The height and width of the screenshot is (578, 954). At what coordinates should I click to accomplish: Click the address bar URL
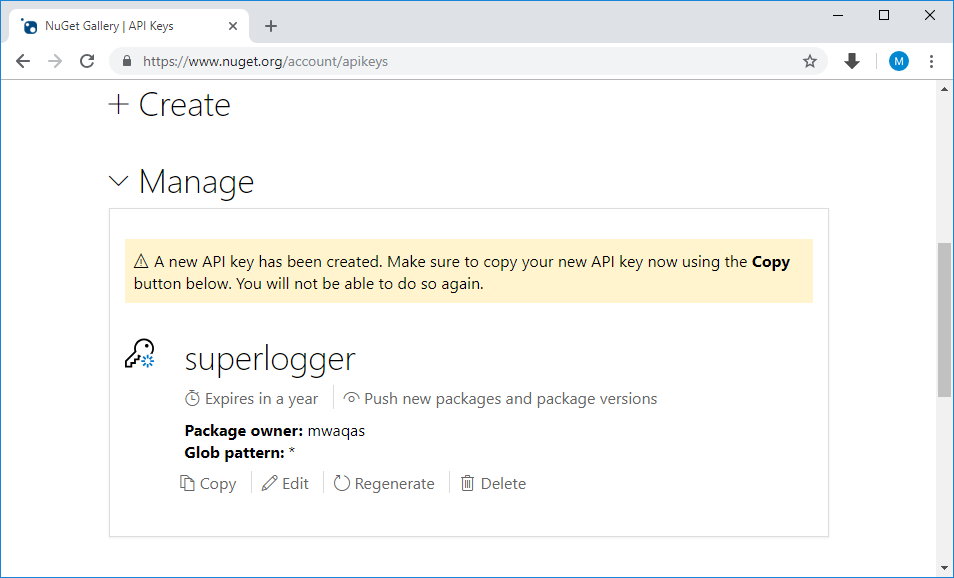point(265,61)
